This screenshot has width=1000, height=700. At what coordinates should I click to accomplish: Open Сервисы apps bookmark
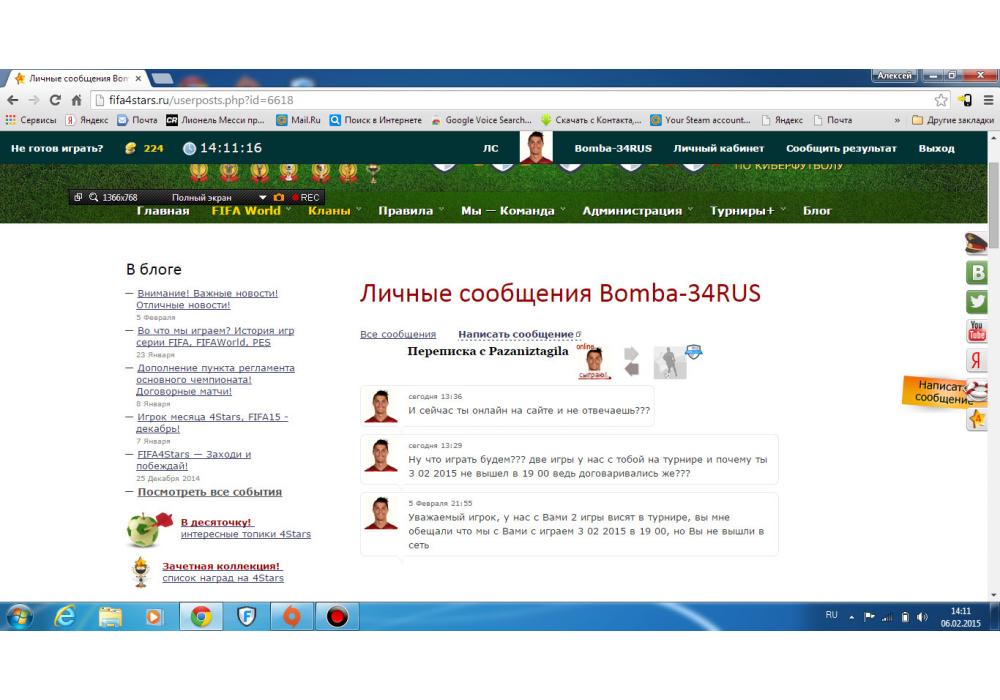click(31, 120)
